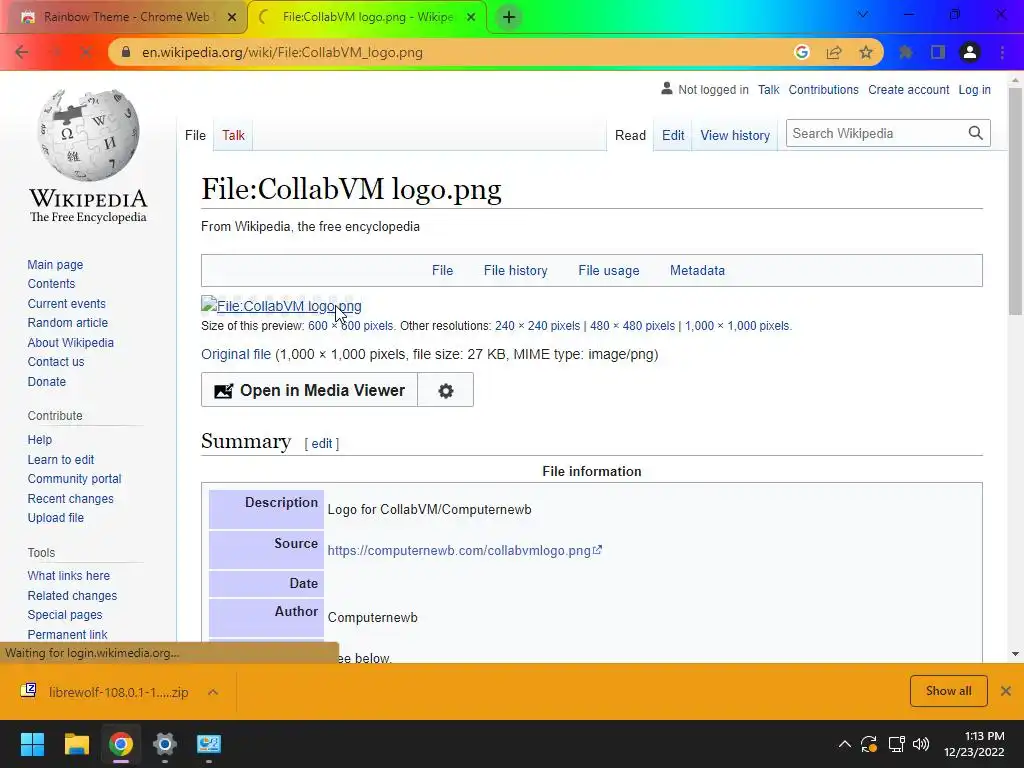This screenshot has width=1024, height=768.
Task: Close the Rainbow Theme tab
Action: [232, 17]
